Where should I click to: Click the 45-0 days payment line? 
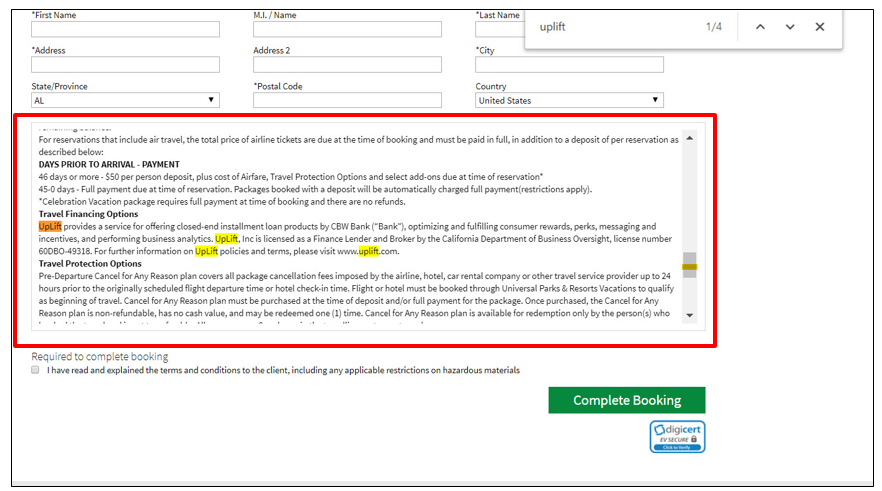316,189
